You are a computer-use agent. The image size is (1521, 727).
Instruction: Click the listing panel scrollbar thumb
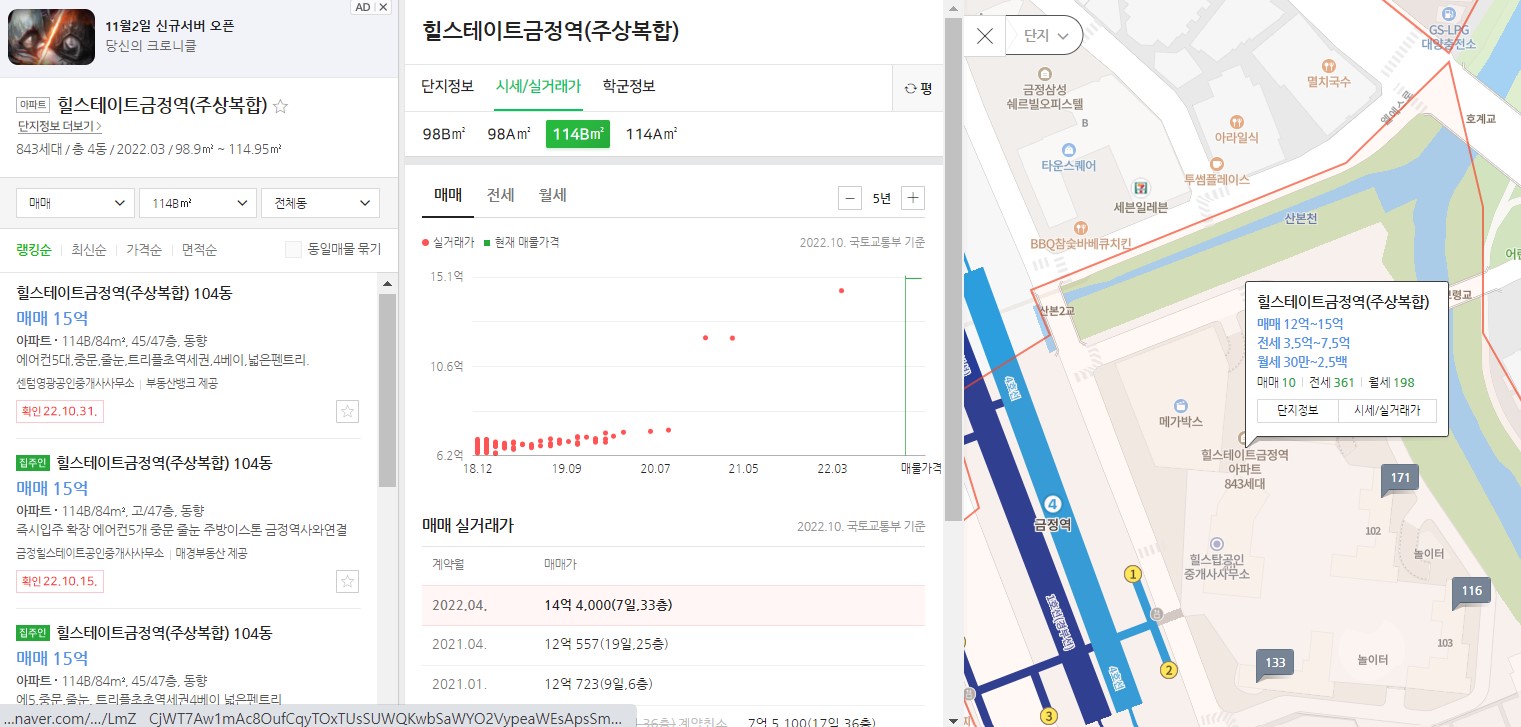[387, 390]
